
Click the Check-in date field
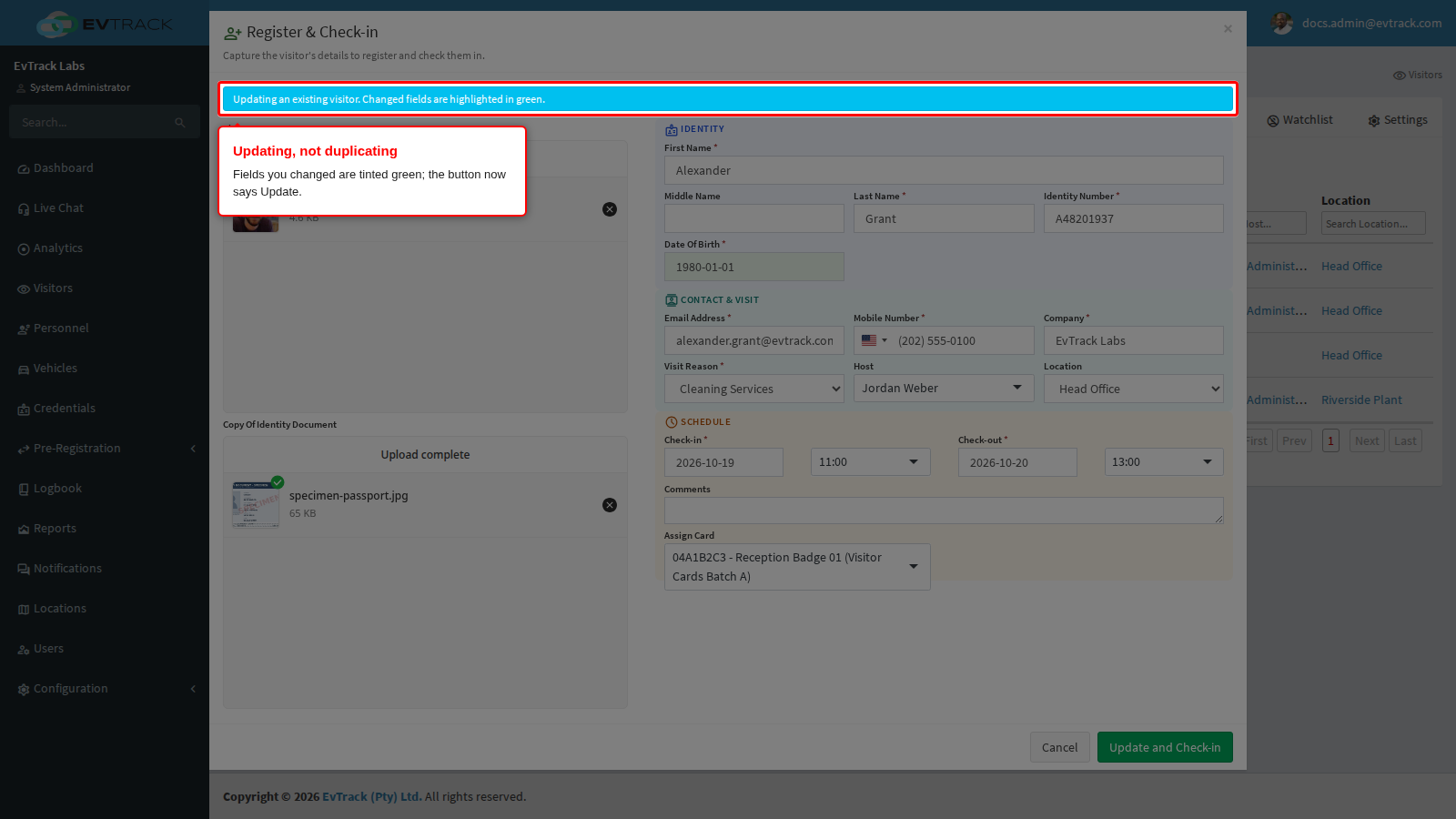[723, 462]
